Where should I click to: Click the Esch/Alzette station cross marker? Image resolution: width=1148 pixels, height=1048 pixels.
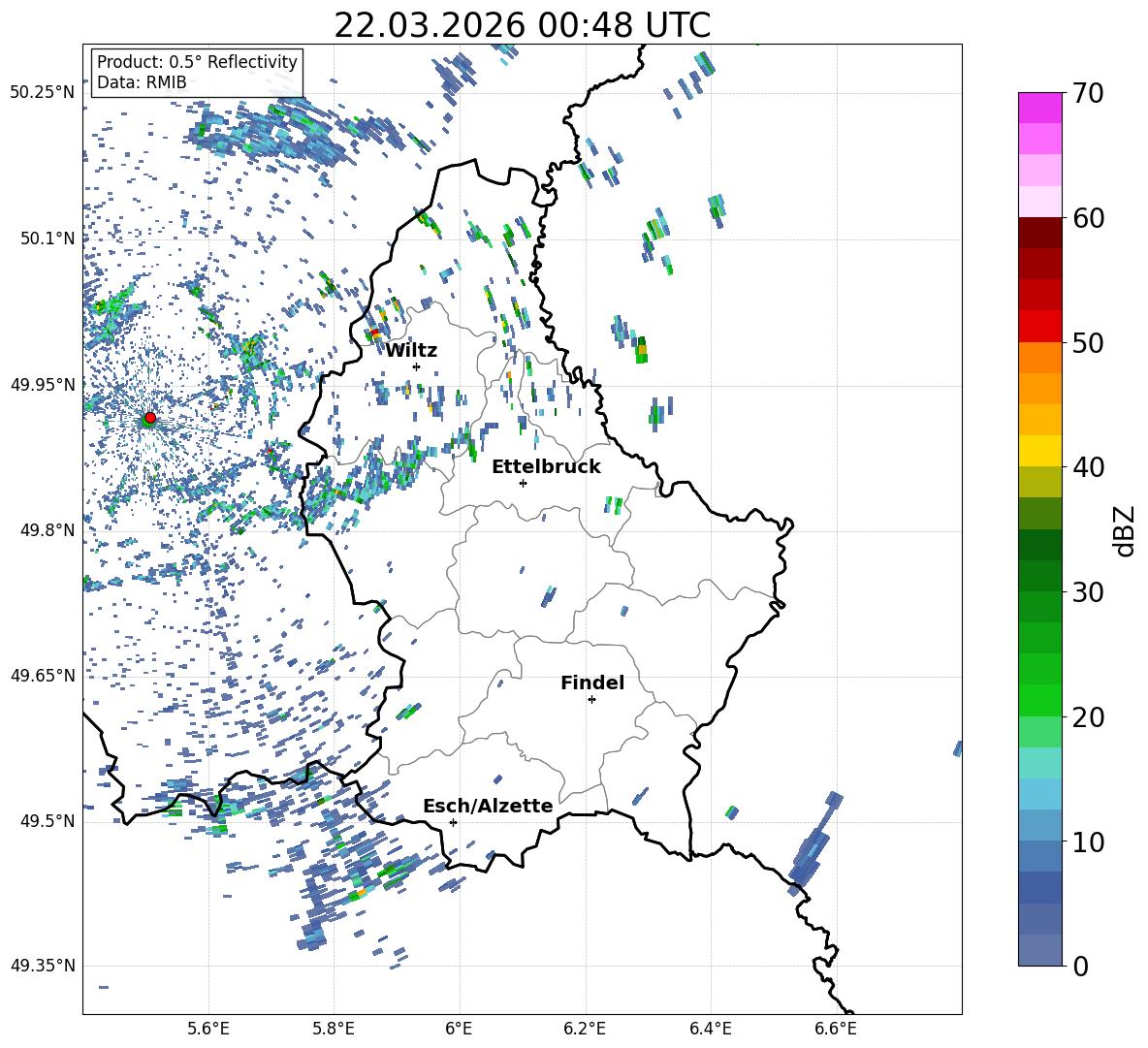453,822
